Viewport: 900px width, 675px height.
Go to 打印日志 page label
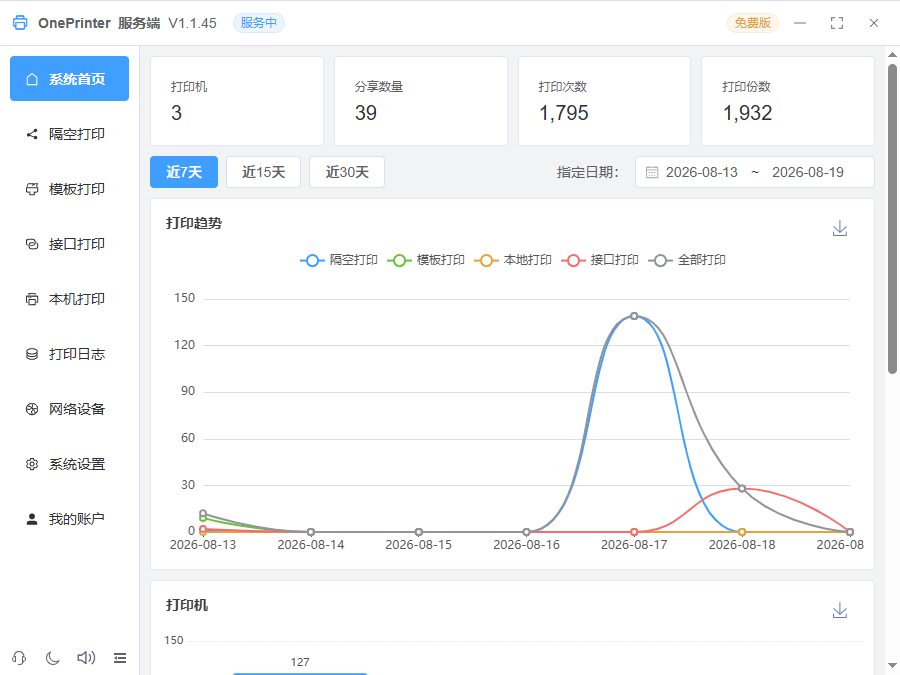76,354
